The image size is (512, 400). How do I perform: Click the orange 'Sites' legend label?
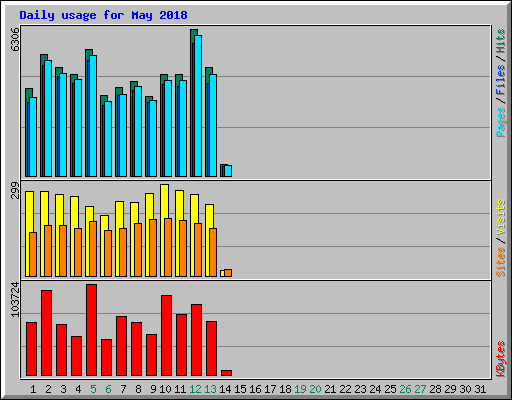pos(500,262)
